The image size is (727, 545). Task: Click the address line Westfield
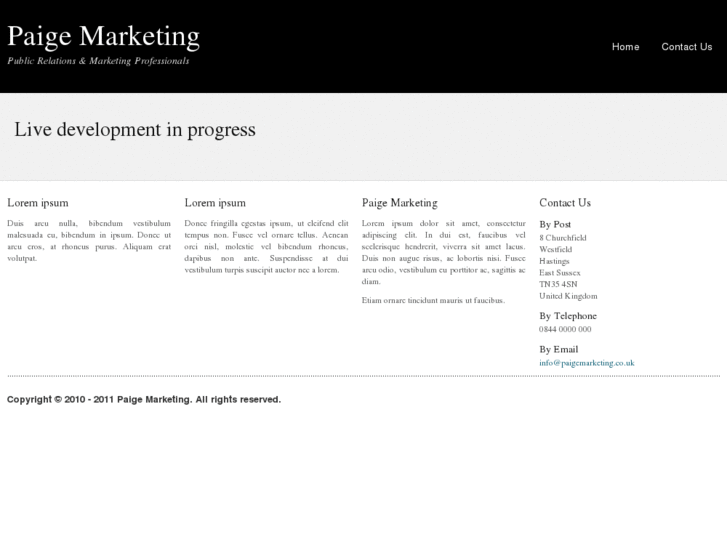pyautogui.click(x=555, y=250)
